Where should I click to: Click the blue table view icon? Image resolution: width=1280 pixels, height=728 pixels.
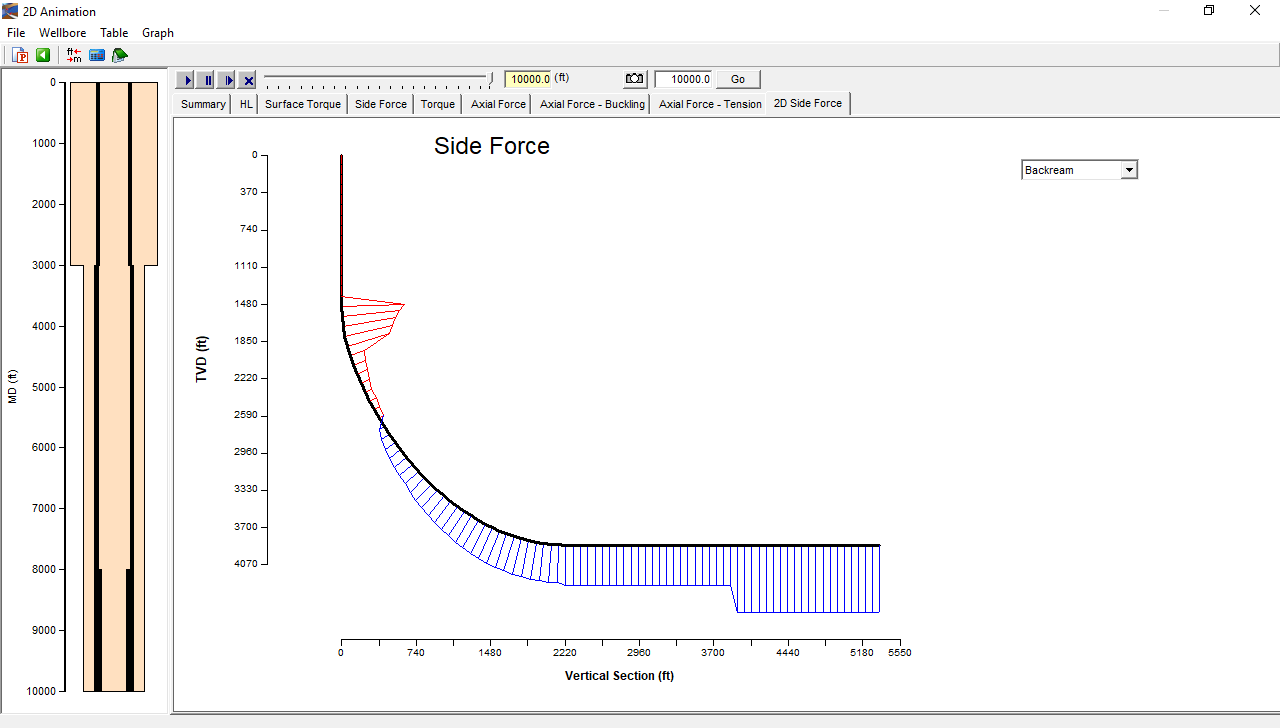[x=97, y=55]
